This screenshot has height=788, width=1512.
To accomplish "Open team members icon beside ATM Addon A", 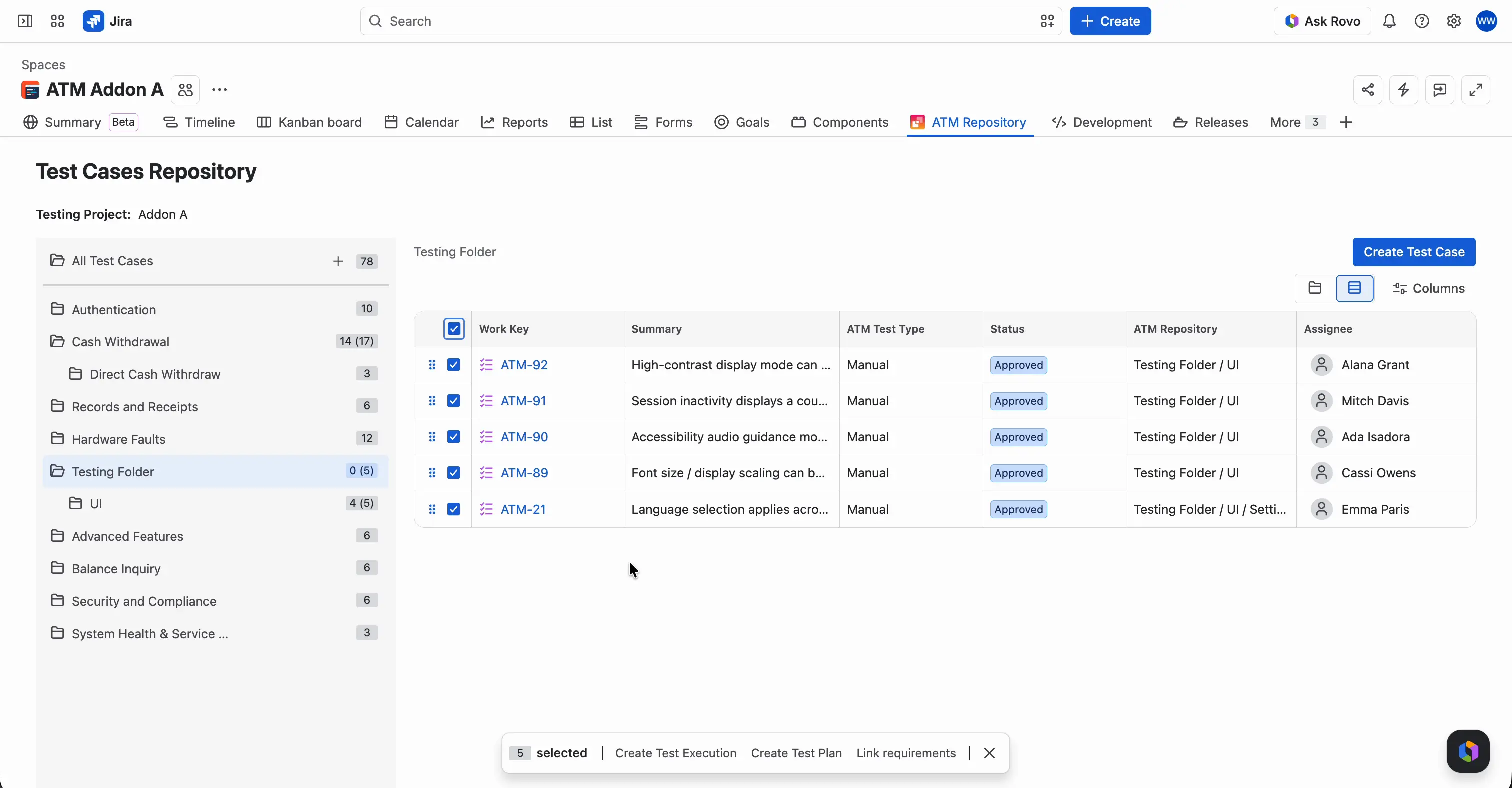I will pos(185,90).
